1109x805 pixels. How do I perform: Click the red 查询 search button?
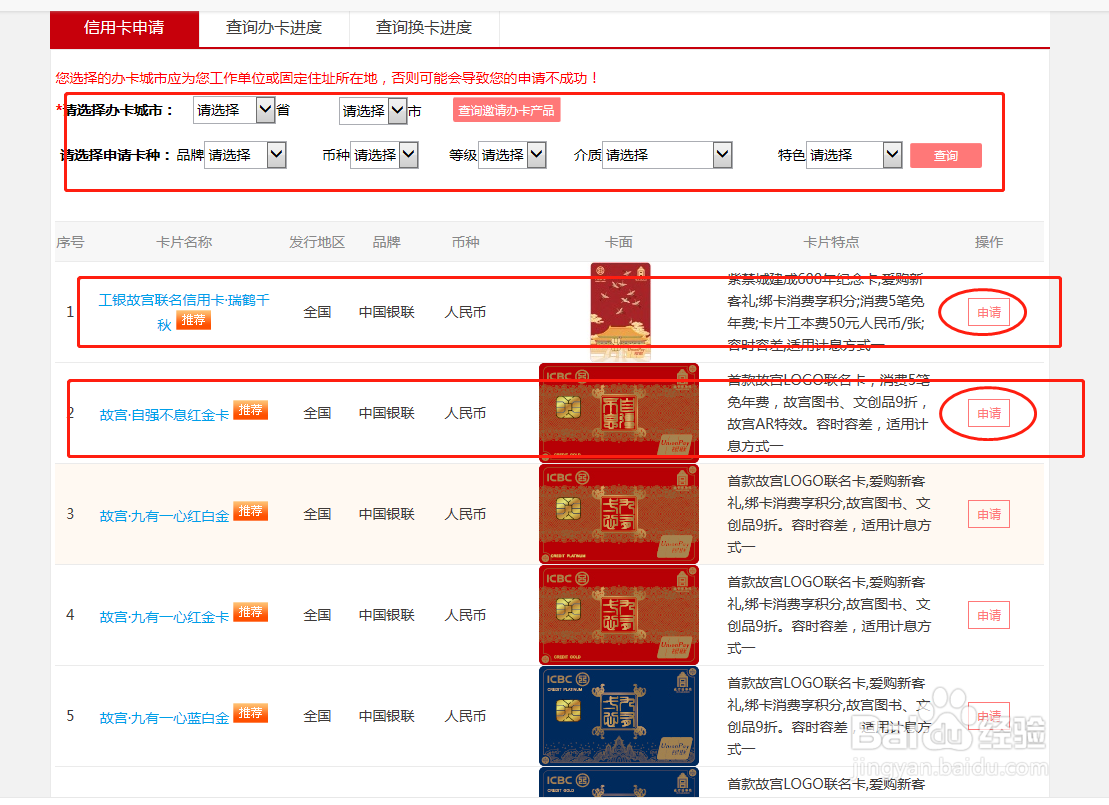click(945, 155)
